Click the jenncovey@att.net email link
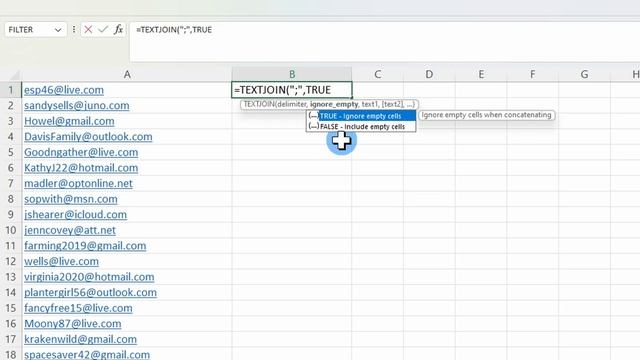This screenshot has height=360, width=640. [x=70, y=230]
